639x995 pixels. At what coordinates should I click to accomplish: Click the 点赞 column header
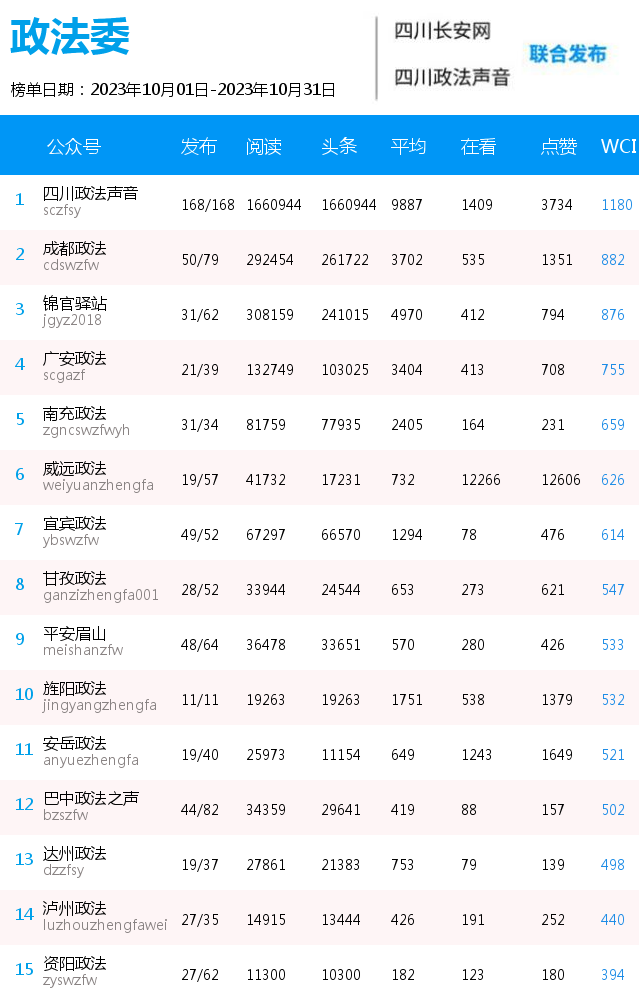coord(558,147)
